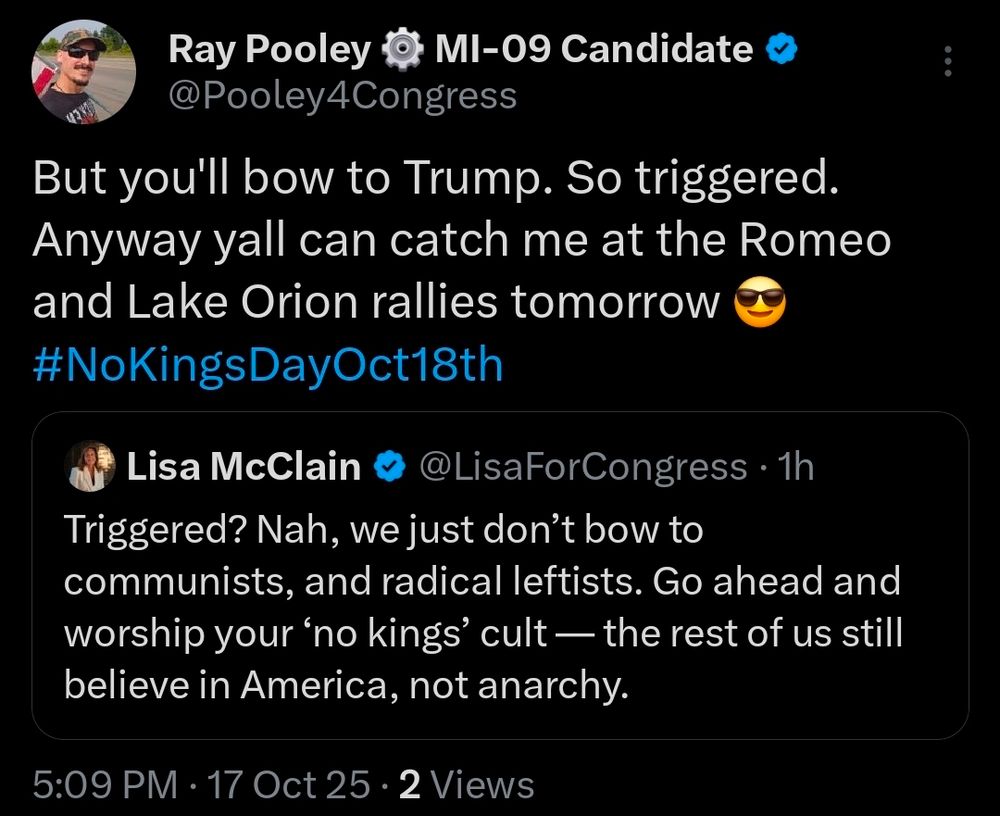The image size is (1000, 816).
Task: Open Lisa McClain's small avatar
Action: coord(90,467)
